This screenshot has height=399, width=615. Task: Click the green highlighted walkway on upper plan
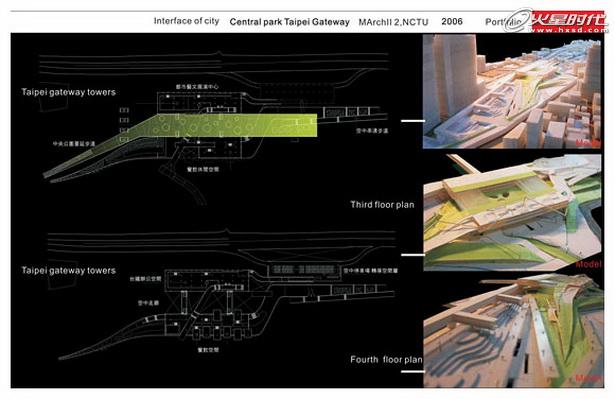235,125
